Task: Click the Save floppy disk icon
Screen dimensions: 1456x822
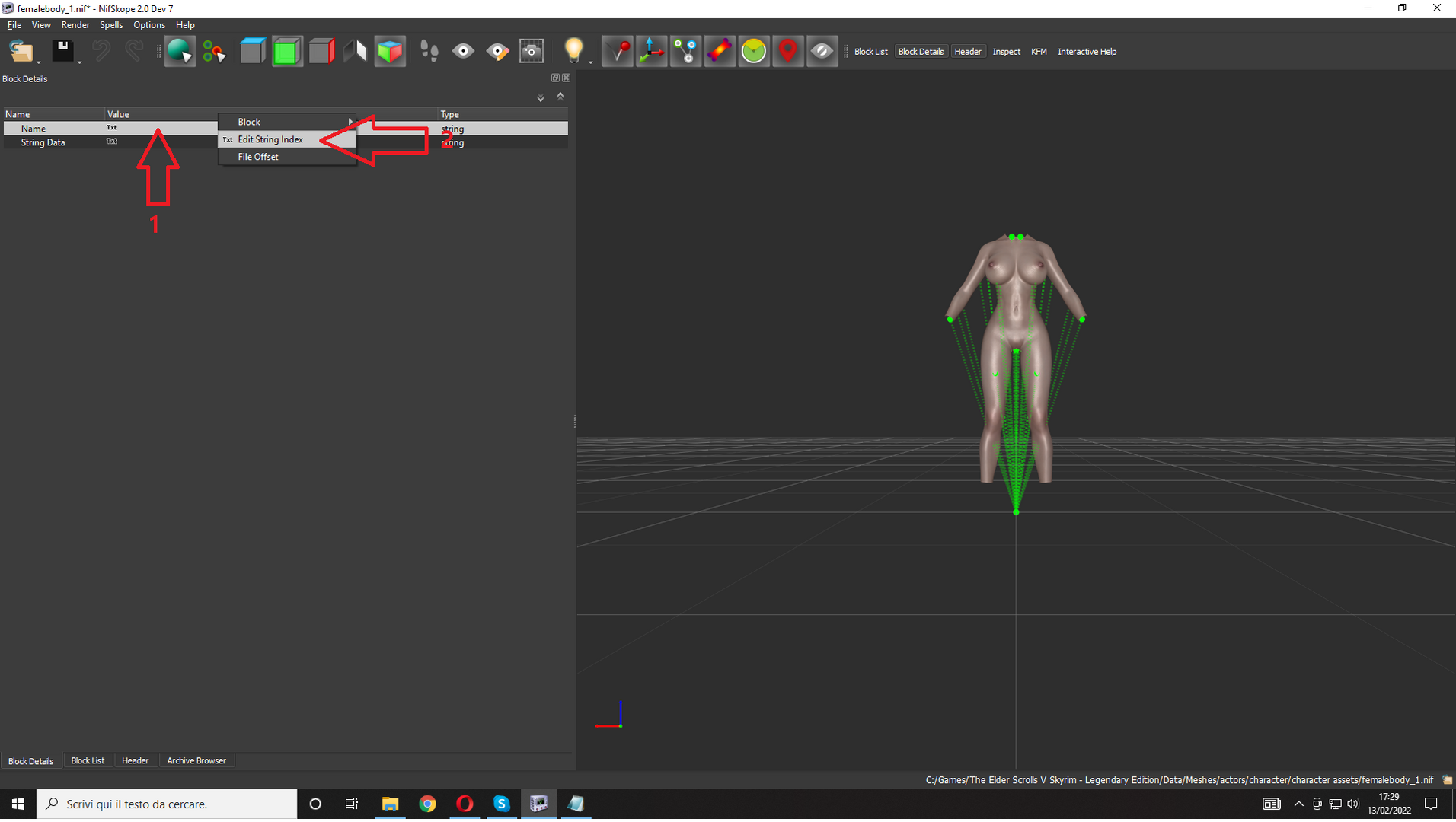Action: click(x=62, y=51)
